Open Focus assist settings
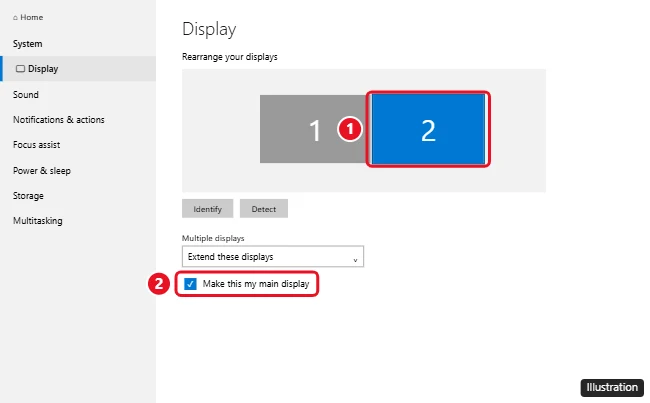The width and height of the screenshot is (650, 403). click(36, 145)
